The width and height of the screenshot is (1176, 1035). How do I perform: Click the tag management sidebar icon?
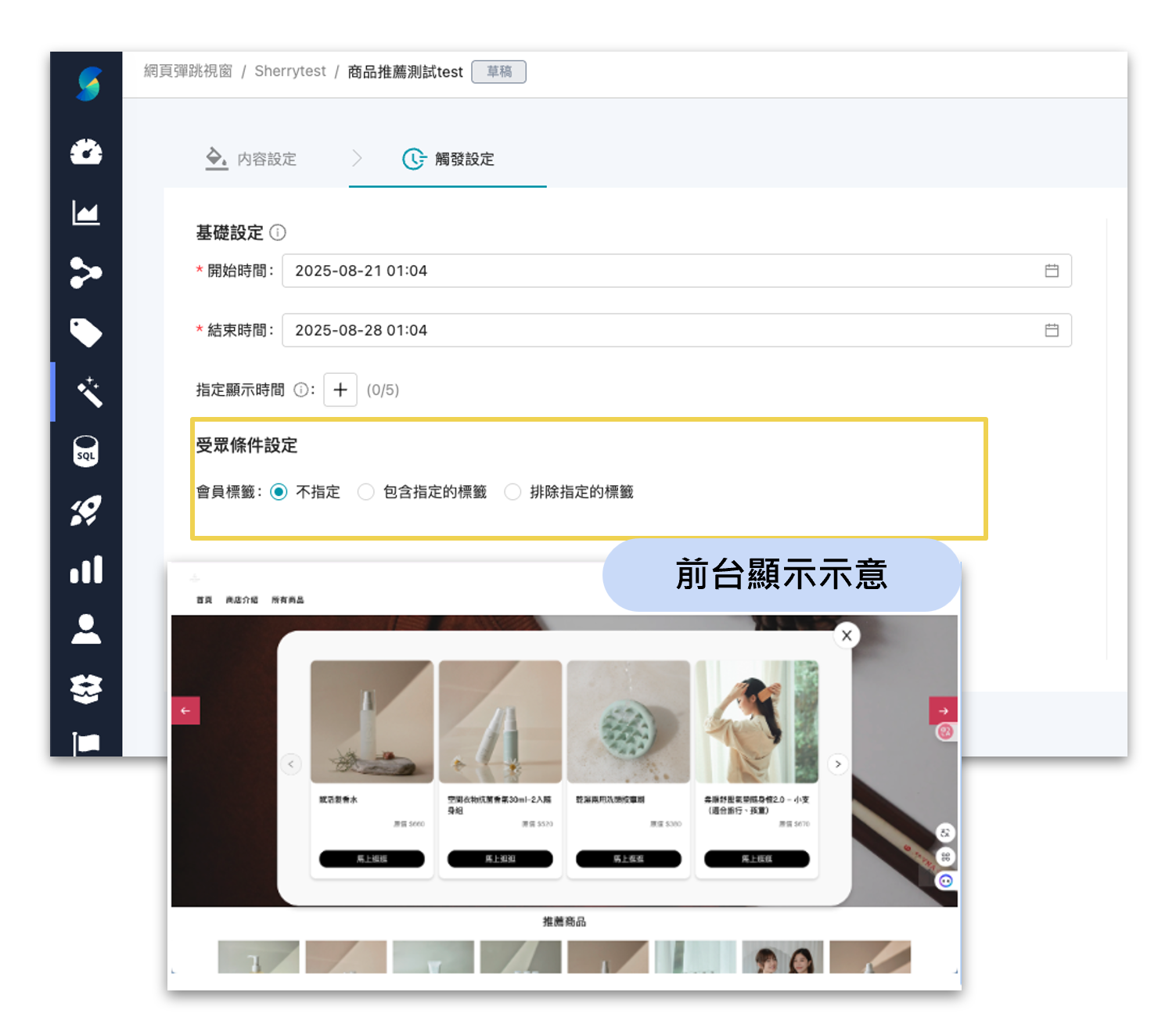pos(86,332)
